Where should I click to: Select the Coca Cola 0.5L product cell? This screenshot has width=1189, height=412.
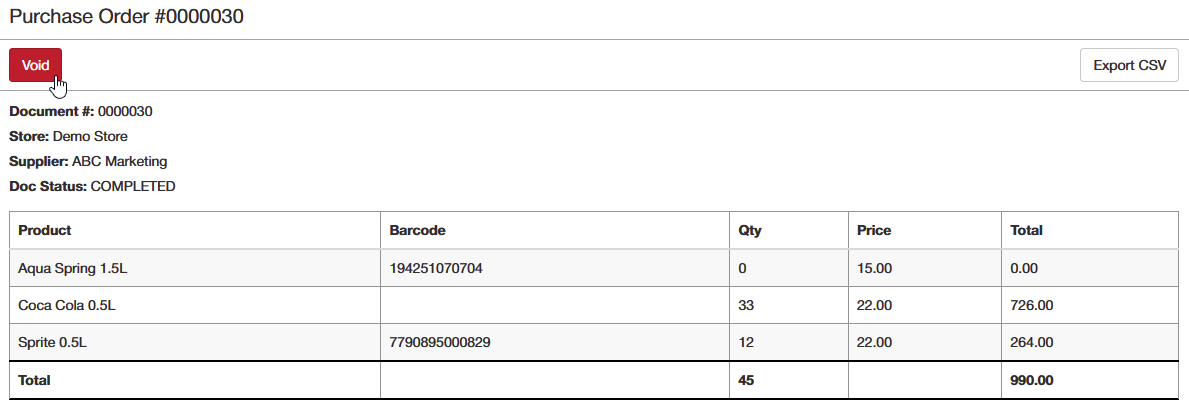pyautogui.click(x=195, y=305)
